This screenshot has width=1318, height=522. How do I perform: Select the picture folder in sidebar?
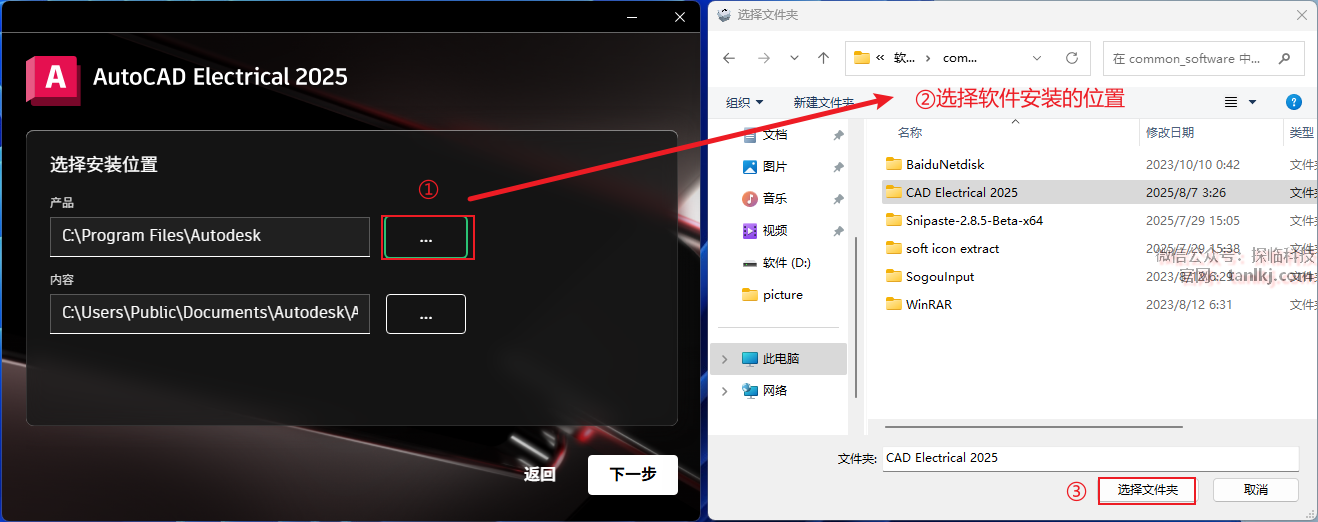pos(783,294)
